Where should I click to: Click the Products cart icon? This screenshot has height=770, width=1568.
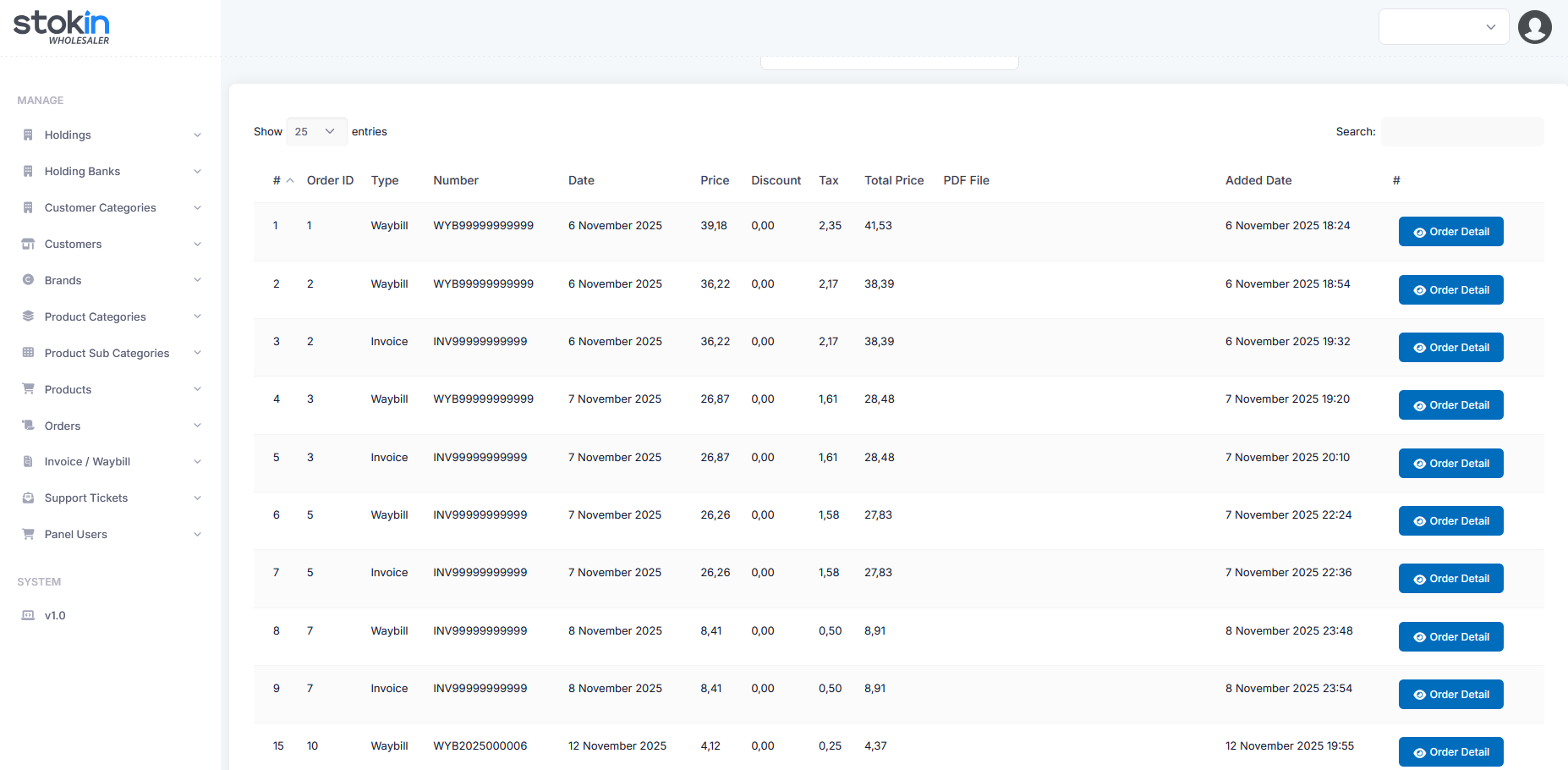(28, 389)
